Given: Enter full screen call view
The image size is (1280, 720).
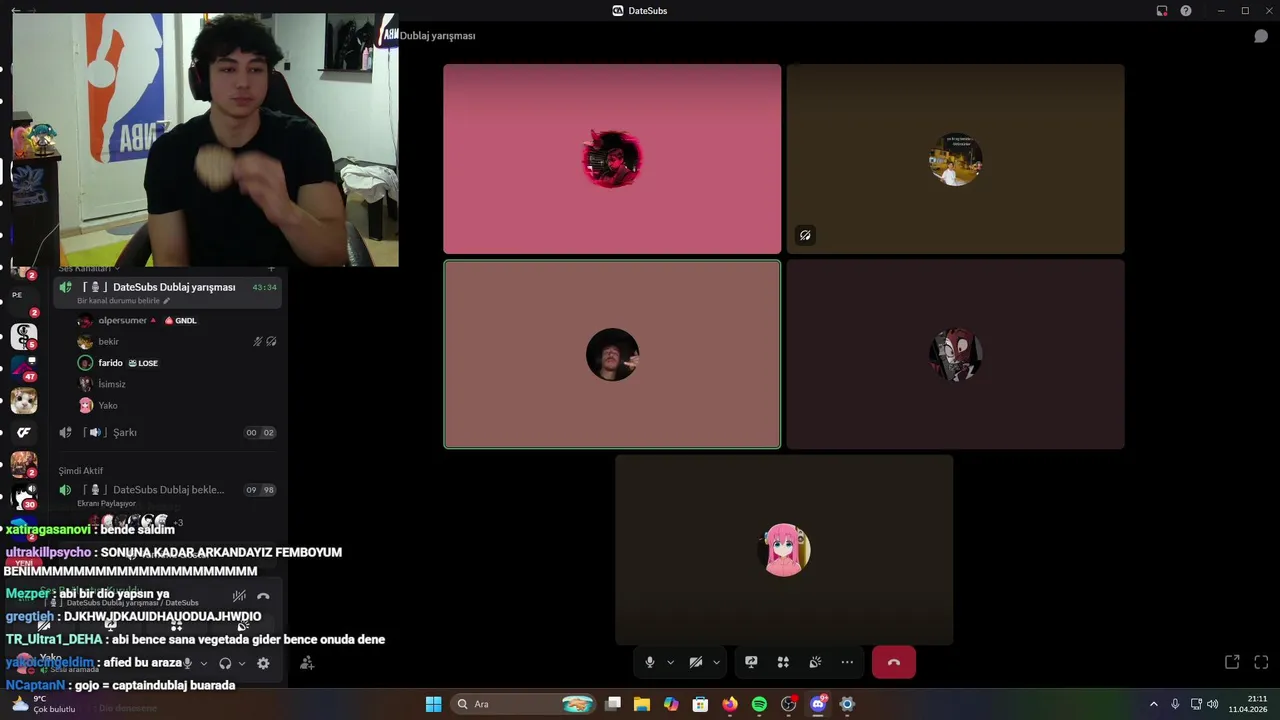Looking at the screenshot, I should pos(1261,662).
